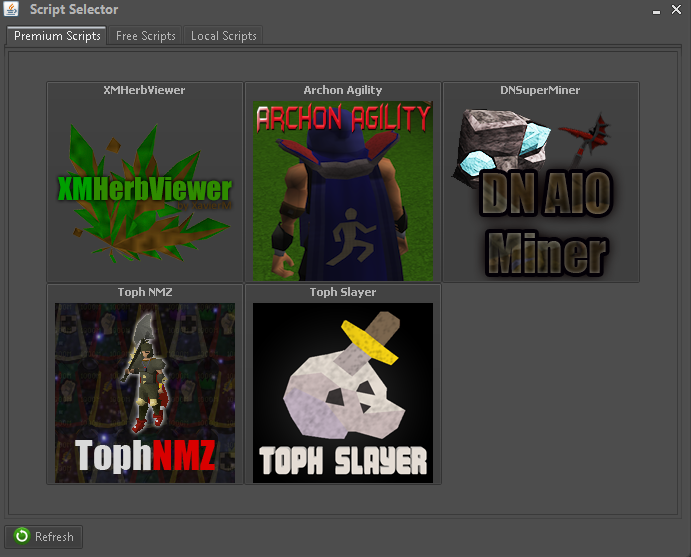Screen dimensions: 691x557
Task: Click the Refresh button
Action: coord(44,537)
